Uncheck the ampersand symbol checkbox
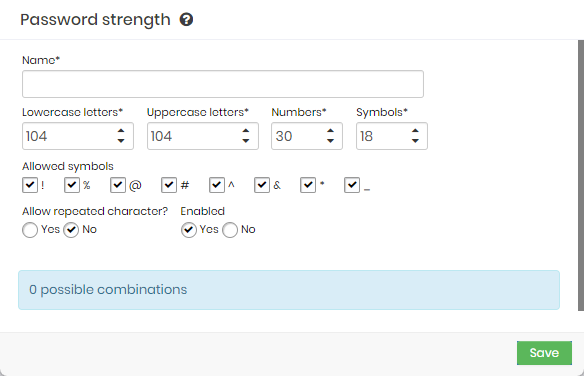 pos(262,185)
